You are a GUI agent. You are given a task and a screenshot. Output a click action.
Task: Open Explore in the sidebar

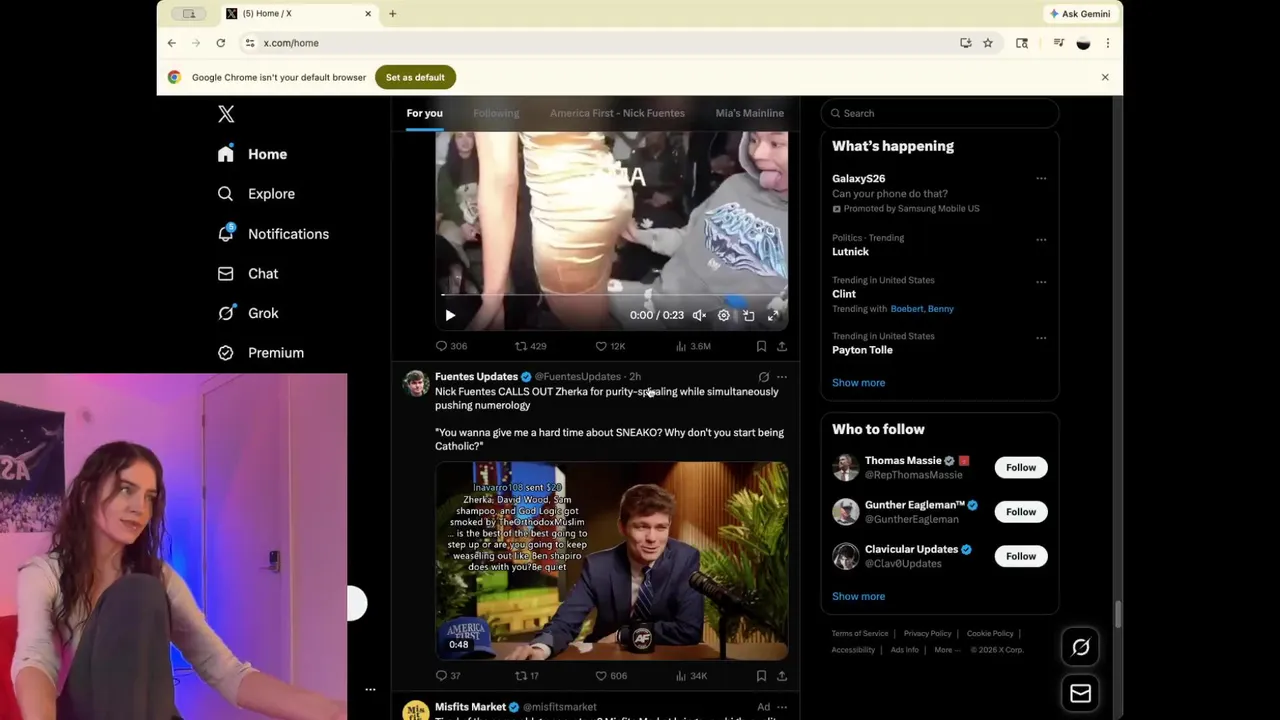click(x=257, y=194)
